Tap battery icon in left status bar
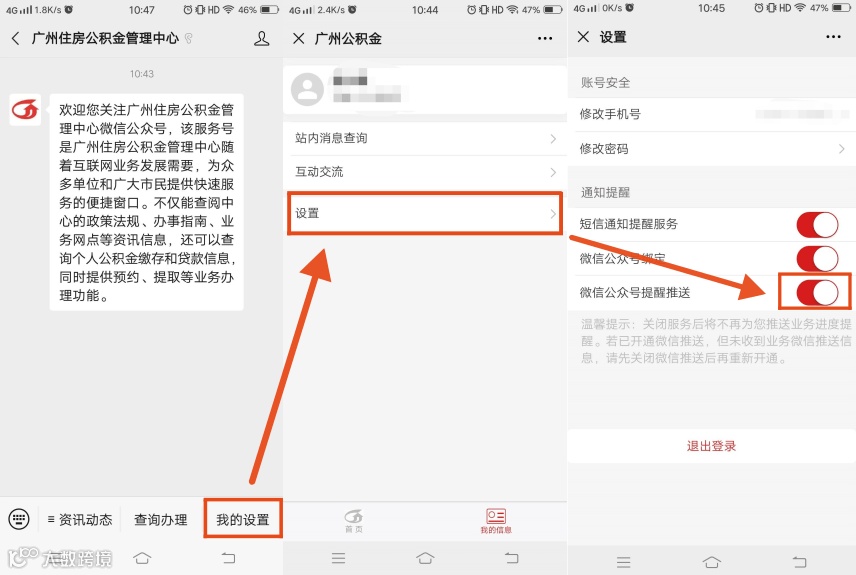This screenshot has width=856, height=575. click(x=270, y=10)
